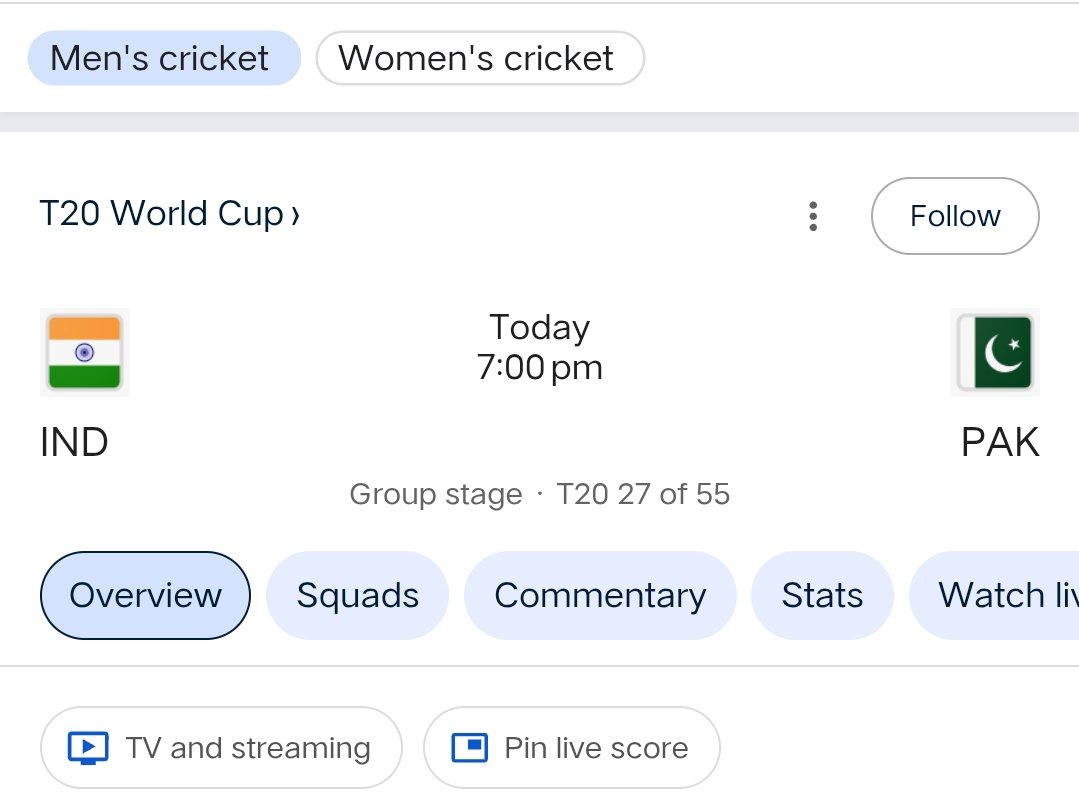Click the India flag icon
The height and width of the screenshot is (805, 1079).
tap(85, 352)
